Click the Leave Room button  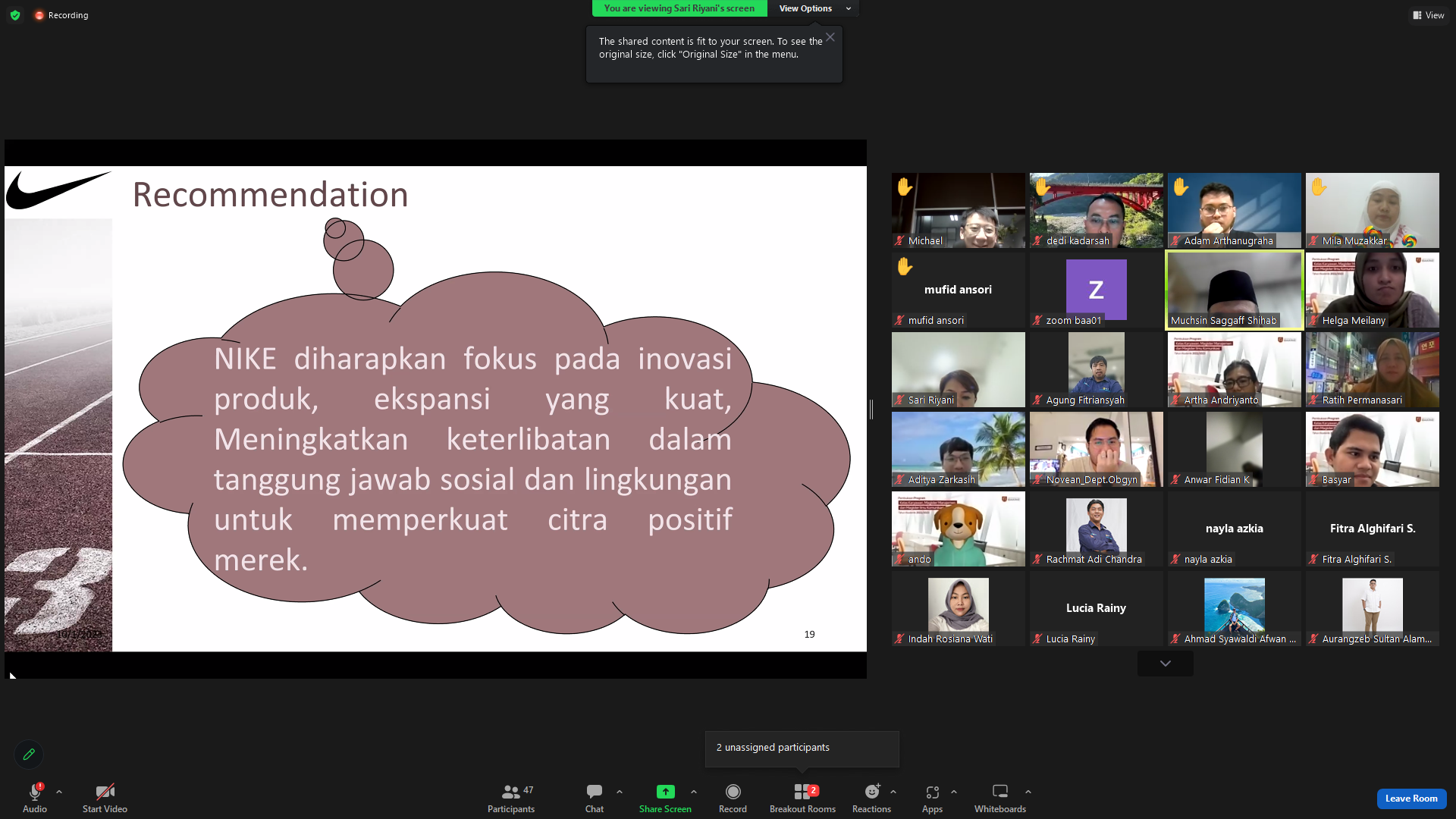(1411, 799)
